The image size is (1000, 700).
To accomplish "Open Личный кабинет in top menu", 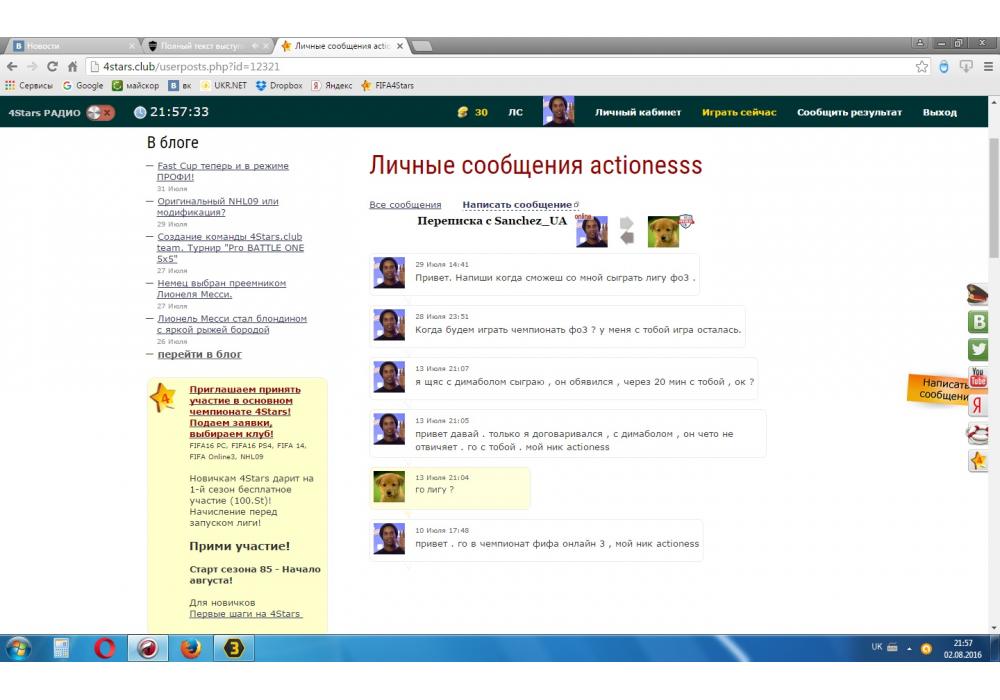I will (x=638, y=113).
